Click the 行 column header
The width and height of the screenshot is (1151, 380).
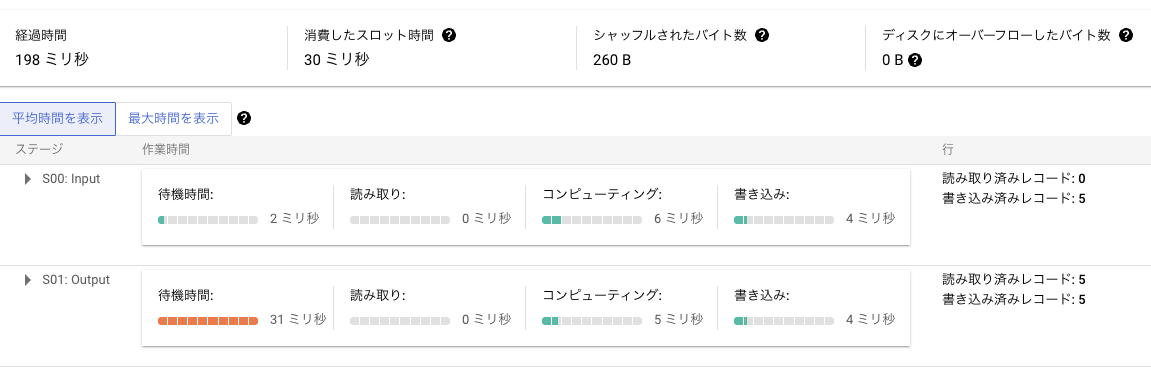click(x=948, y=150)
